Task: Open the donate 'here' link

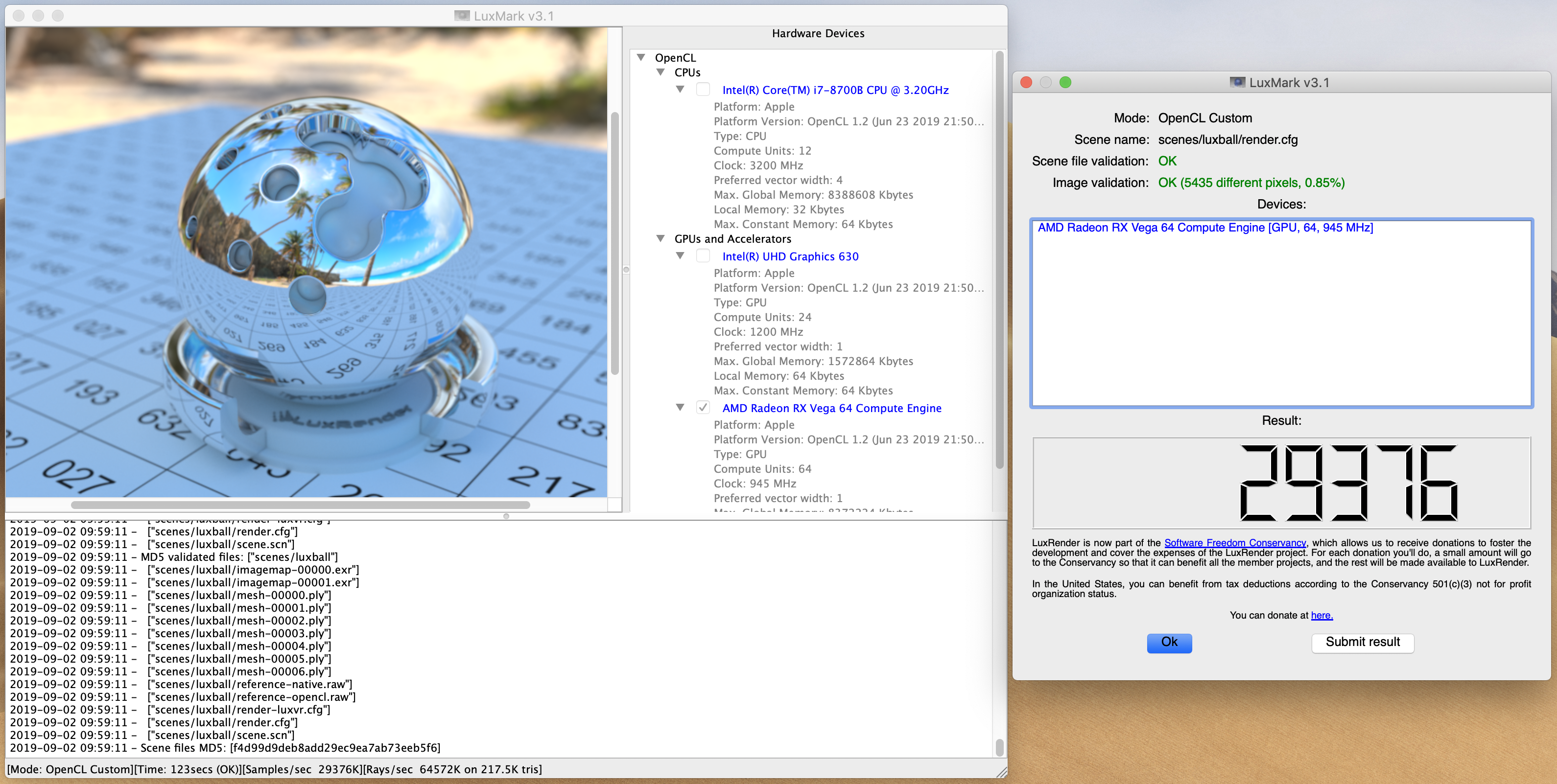Action: (1321, 615)
